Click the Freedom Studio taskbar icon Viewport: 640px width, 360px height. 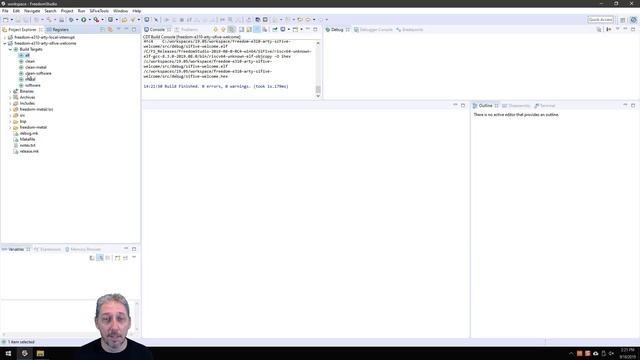24,353
